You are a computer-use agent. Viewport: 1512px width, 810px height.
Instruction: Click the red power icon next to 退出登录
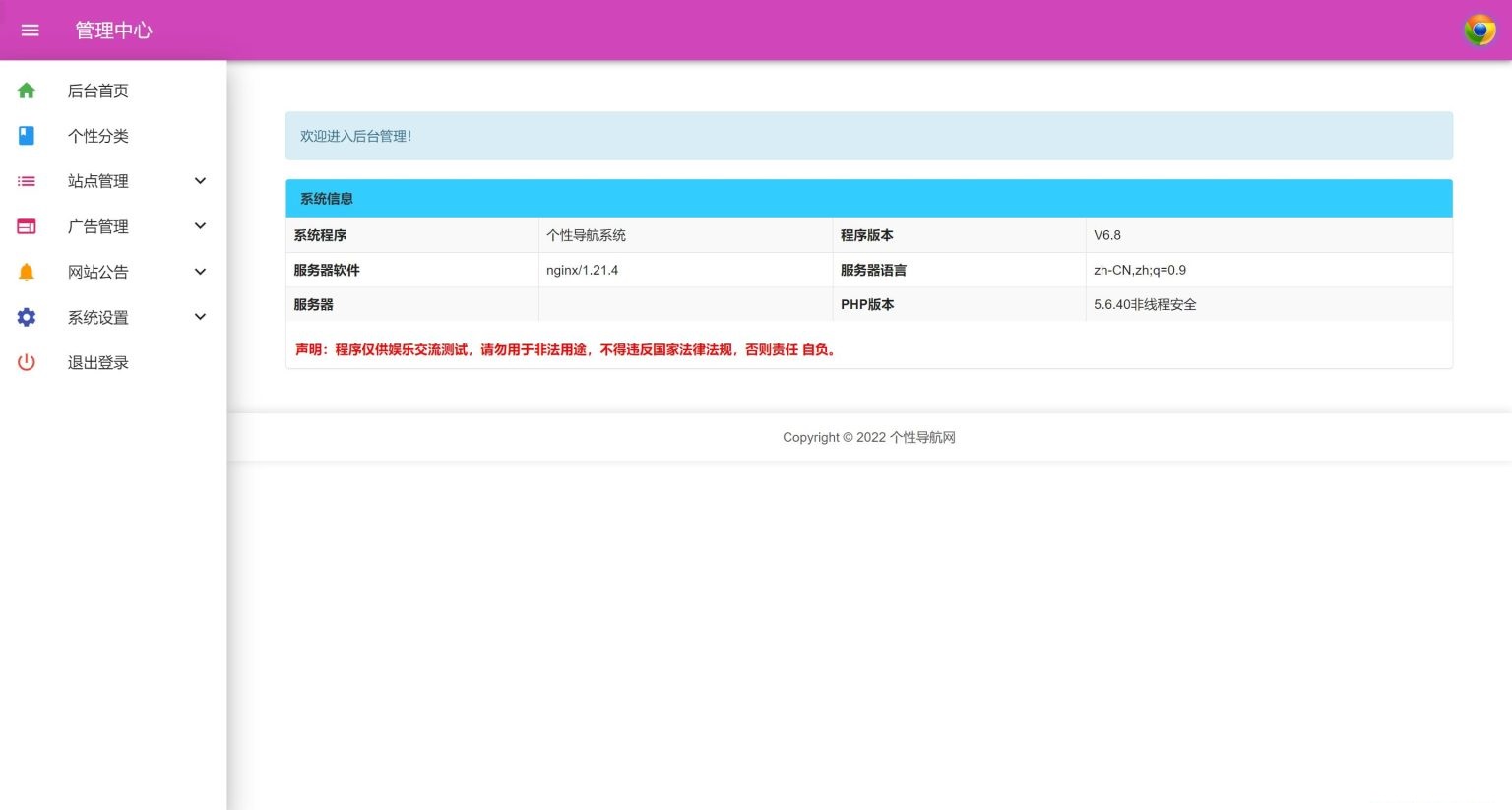point(26,362)
